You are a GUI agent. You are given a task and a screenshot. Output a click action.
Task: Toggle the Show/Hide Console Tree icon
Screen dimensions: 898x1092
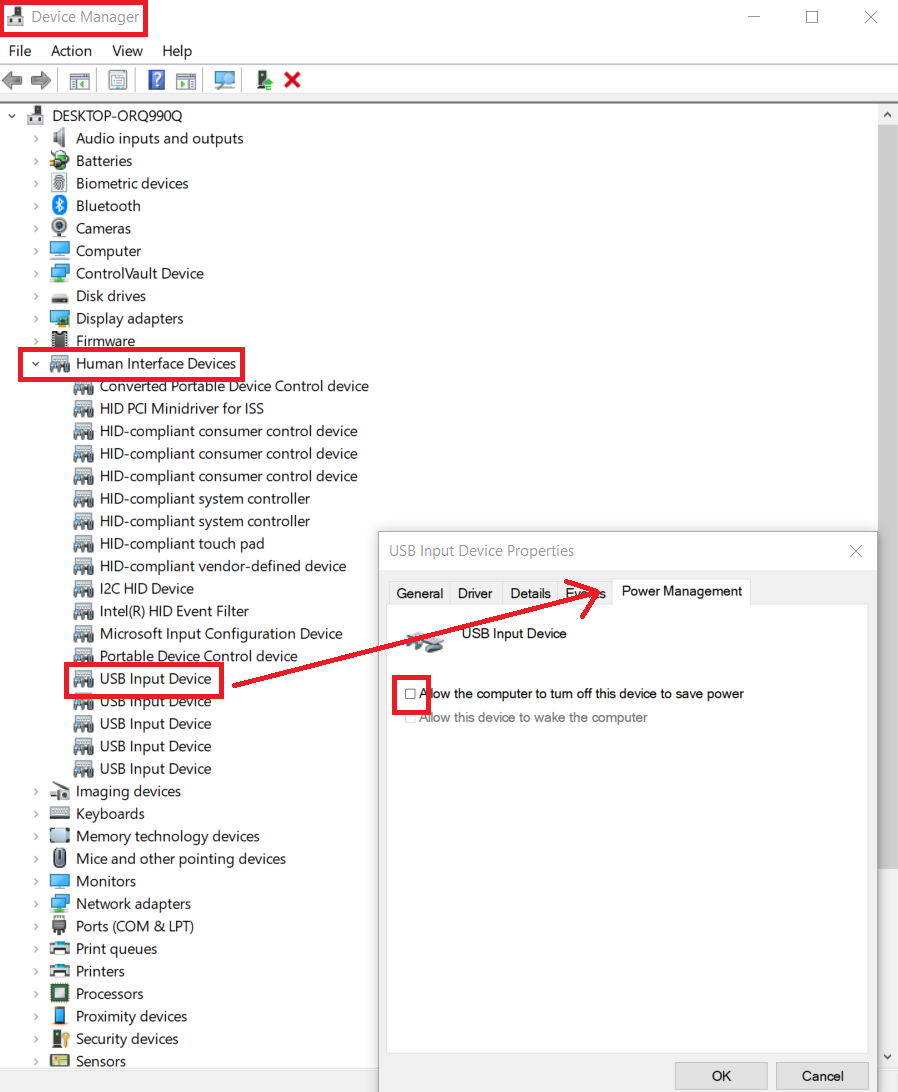coord(79,80)
